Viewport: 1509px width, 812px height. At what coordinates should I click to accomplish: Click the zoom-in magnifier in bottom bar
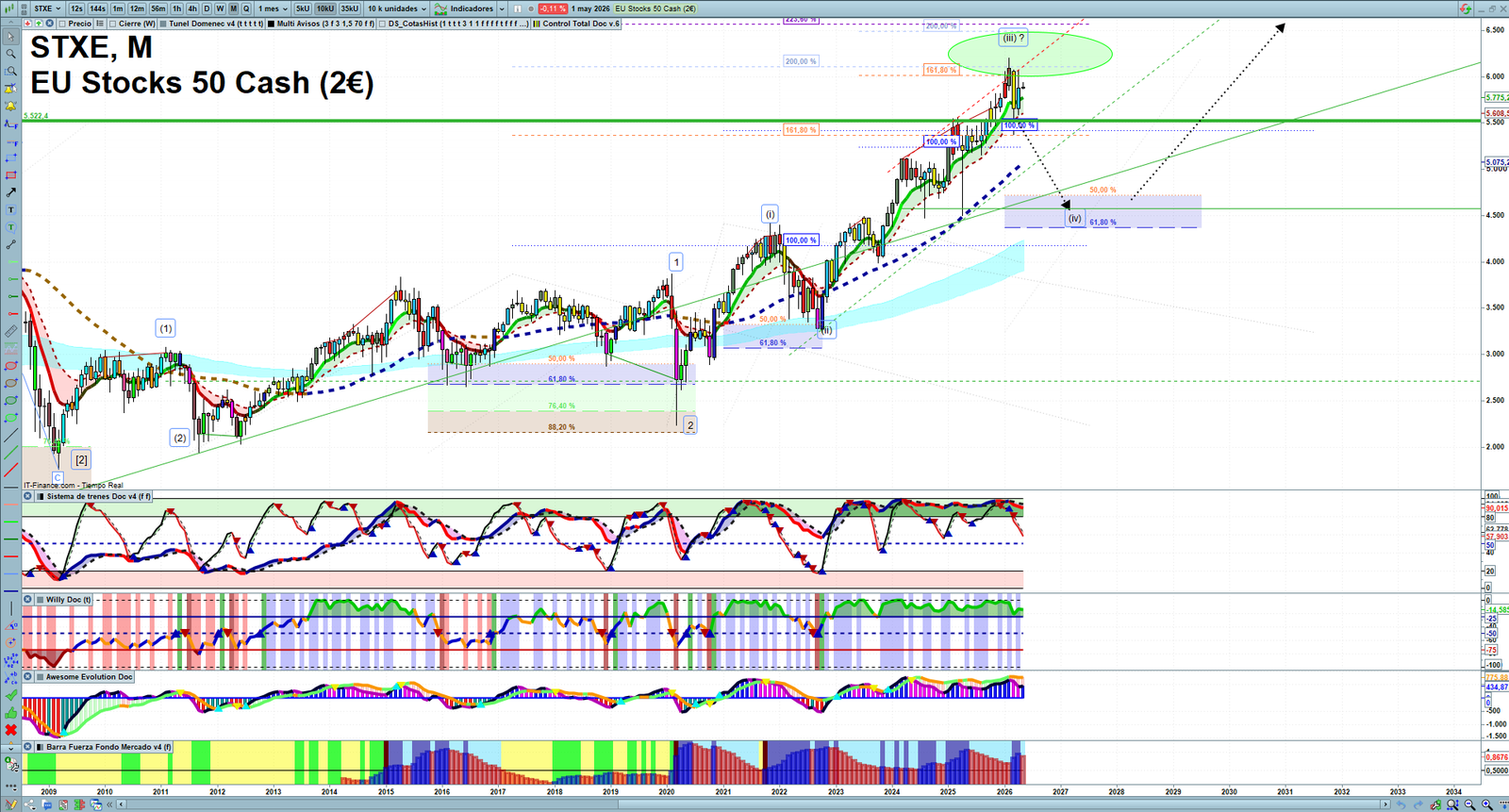click(1487, 804)
